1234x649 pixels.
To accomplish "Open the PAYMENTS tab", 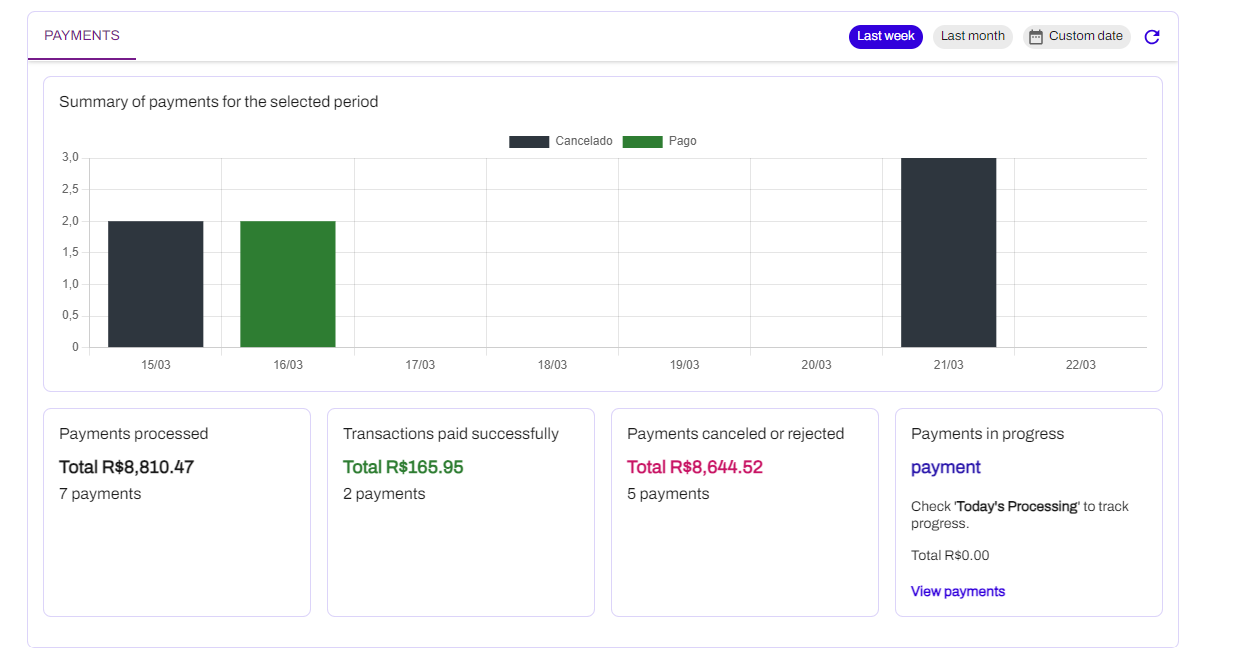I will click(82, 36).
